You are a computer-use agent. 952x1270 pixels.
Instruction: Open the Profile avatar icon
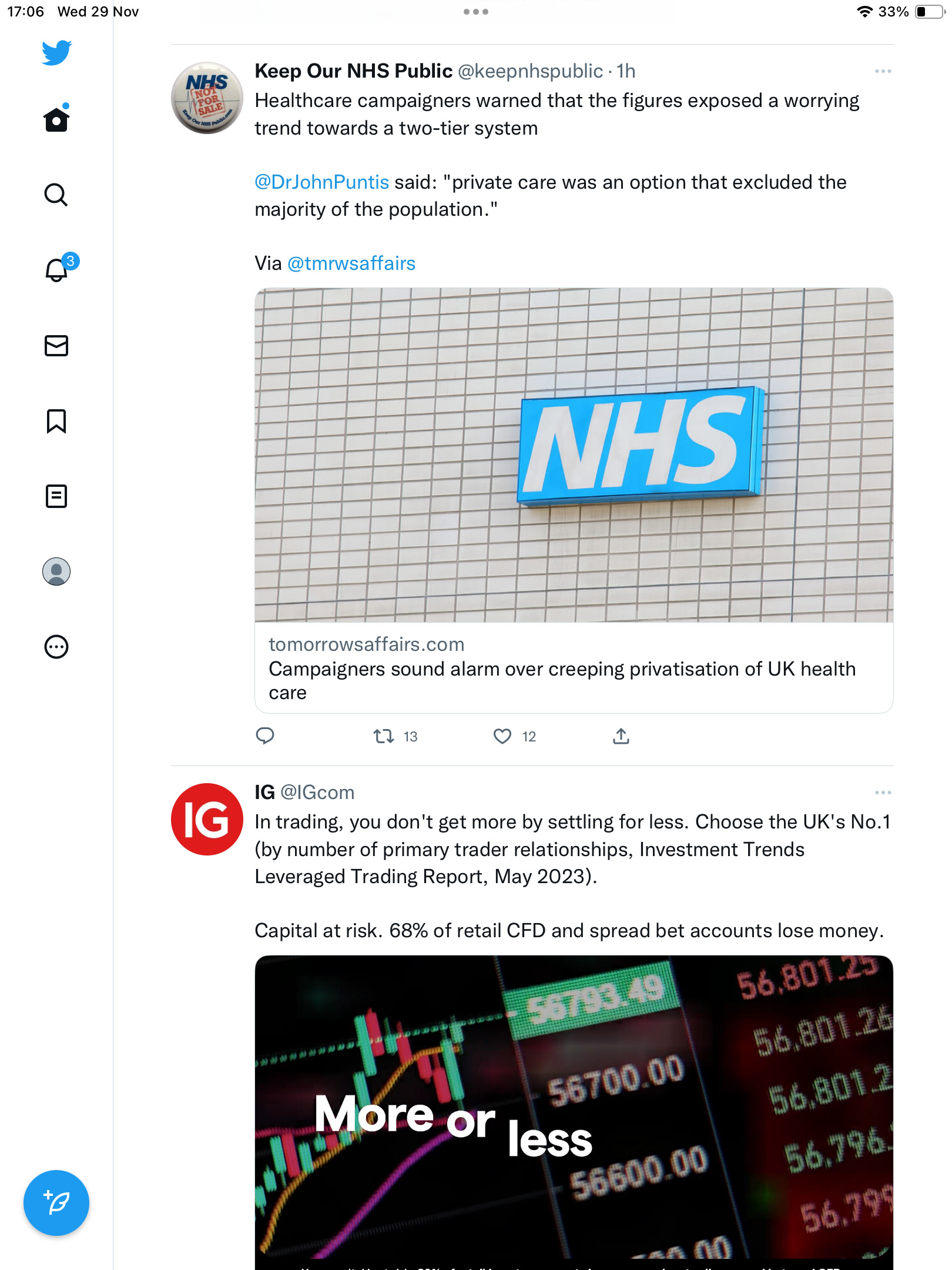56,571
